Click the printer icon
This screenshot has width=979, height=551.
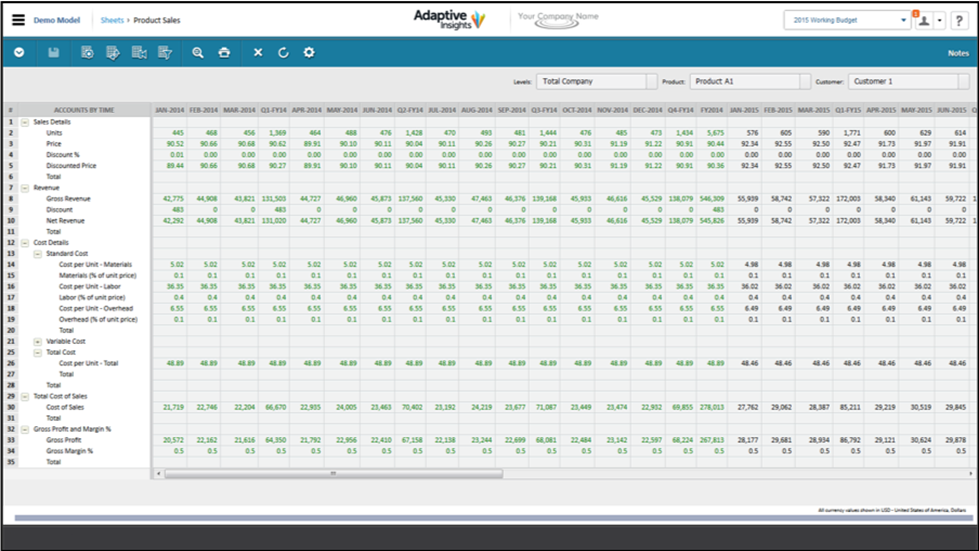pyautogui.click(x=224, y=52)
